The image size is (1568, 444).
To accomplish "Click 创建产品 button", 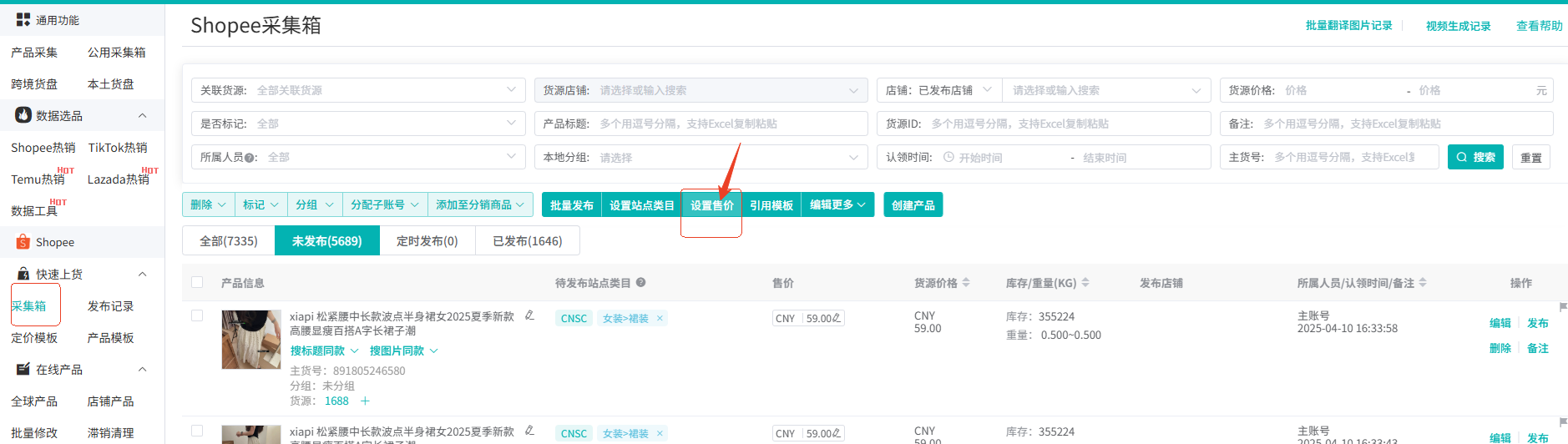I will pyautogui.click(x=913, y=204).
